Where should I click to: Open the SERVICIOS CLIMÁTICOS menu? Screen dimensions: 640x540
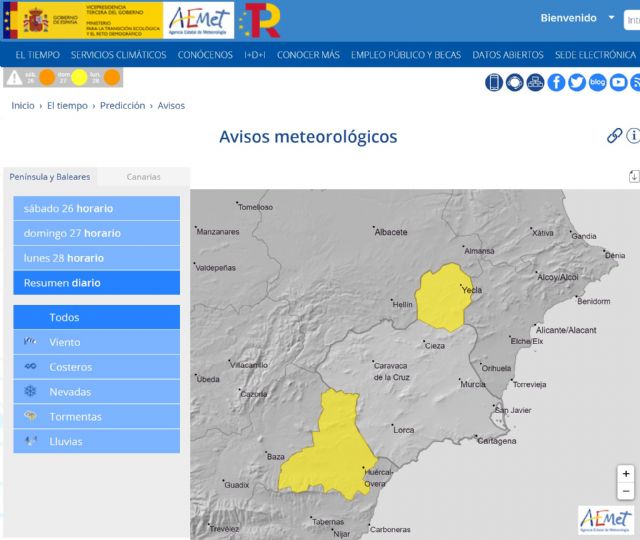(118, 55)
